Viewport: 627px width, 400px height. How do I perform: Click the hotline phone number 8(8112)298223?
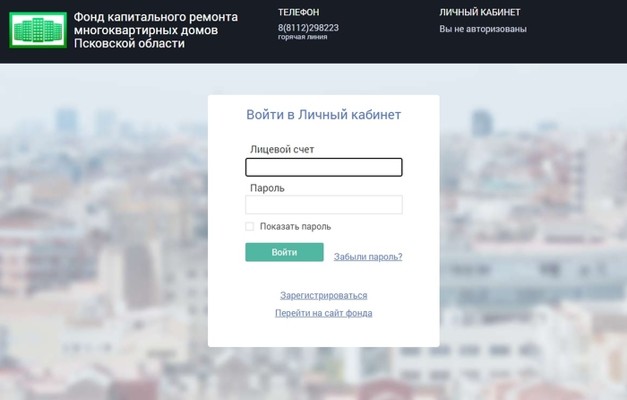pos(308,27)
